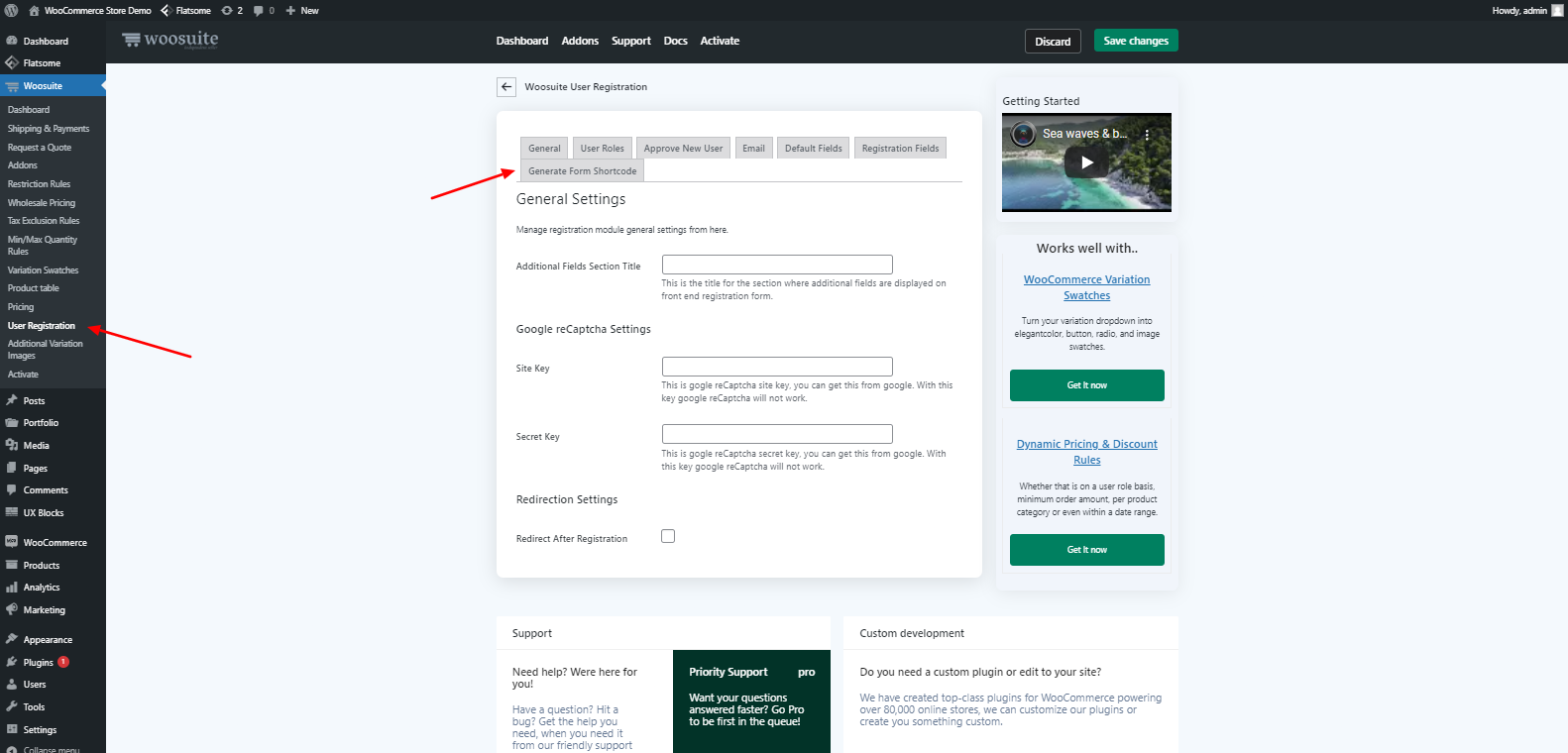Open Docs in top navigation
The height and width of the screenshot is (753, 1568).
click(x=675, y=41)
